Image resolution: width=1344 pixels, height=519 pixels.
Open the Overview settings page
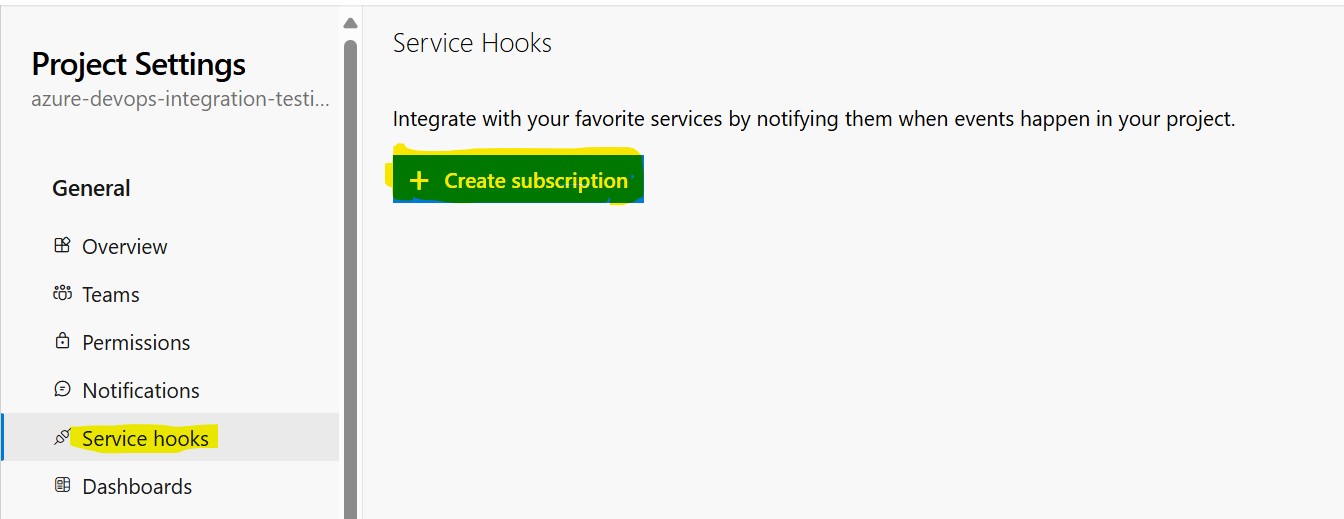point(124,247)
